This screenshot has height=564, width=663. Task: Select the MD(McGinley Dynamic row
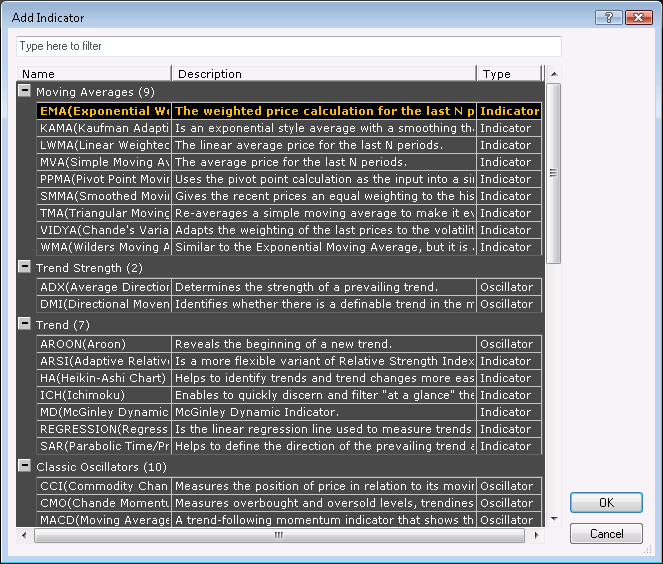(289, 412)
